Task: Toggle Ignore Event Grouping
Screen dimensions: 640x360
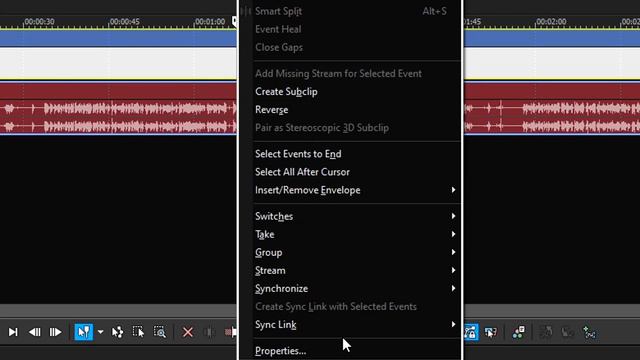Action: [x=490, y=332]
